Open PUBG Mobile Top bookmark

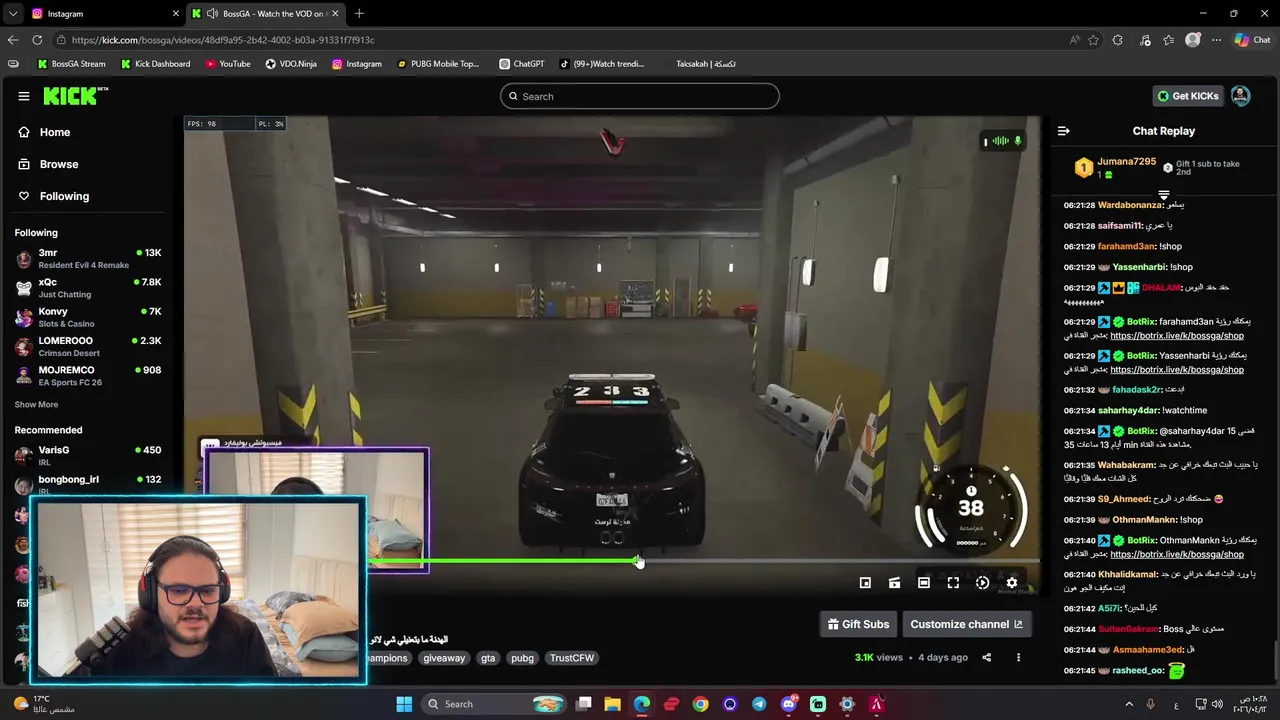tap(438, 64)
